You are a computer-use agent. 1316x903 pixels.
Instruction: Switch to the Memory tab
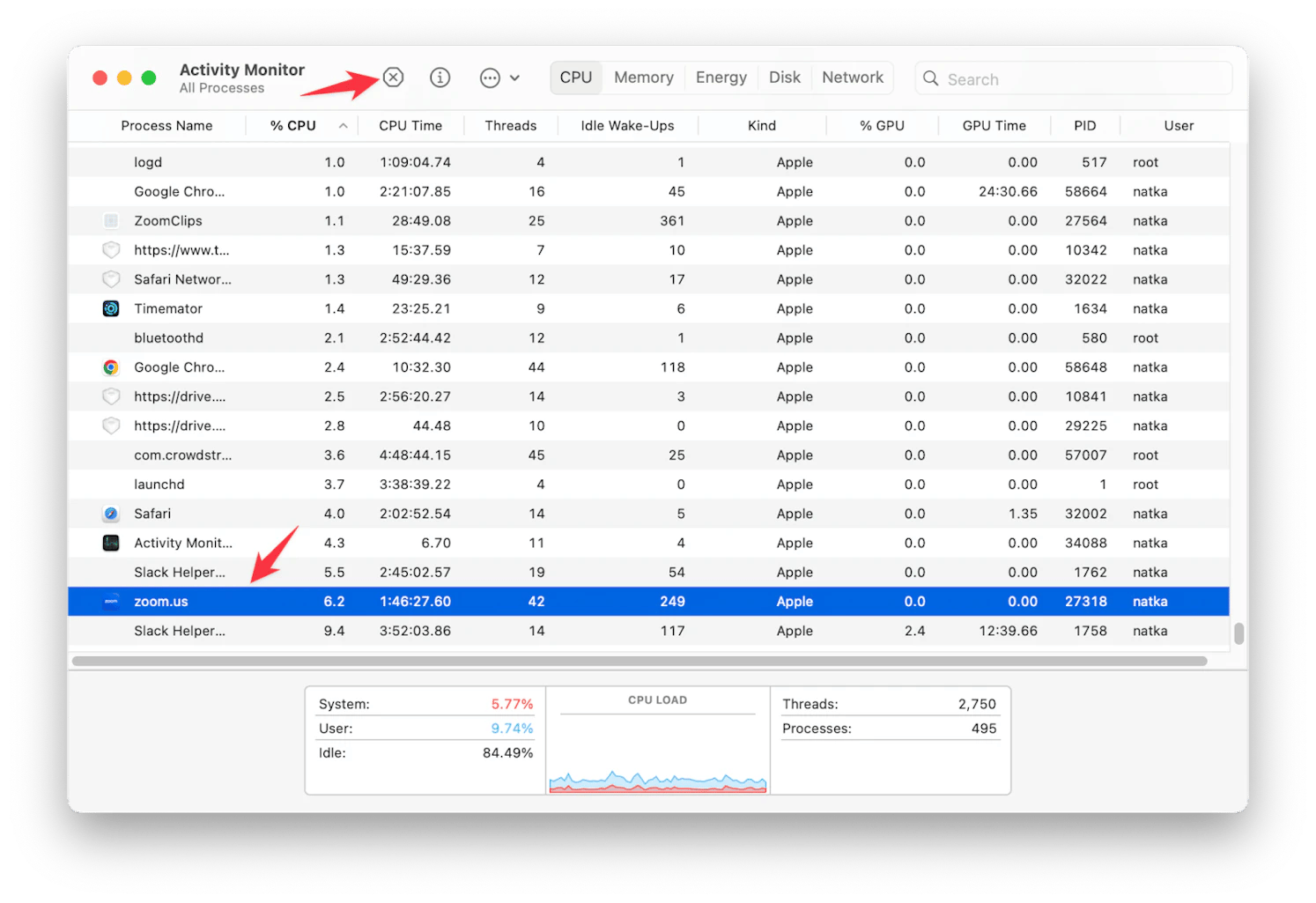coord(644,78)
